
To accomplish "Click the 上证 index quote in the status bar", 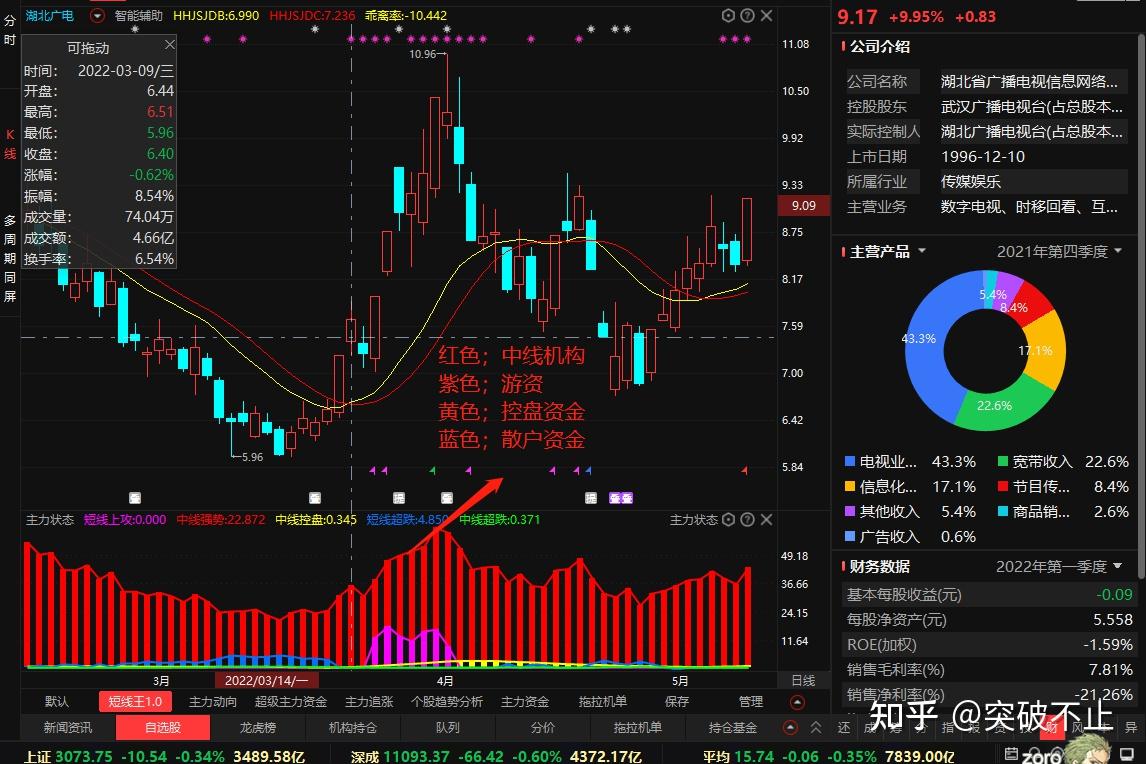I will tap(45, 756).
